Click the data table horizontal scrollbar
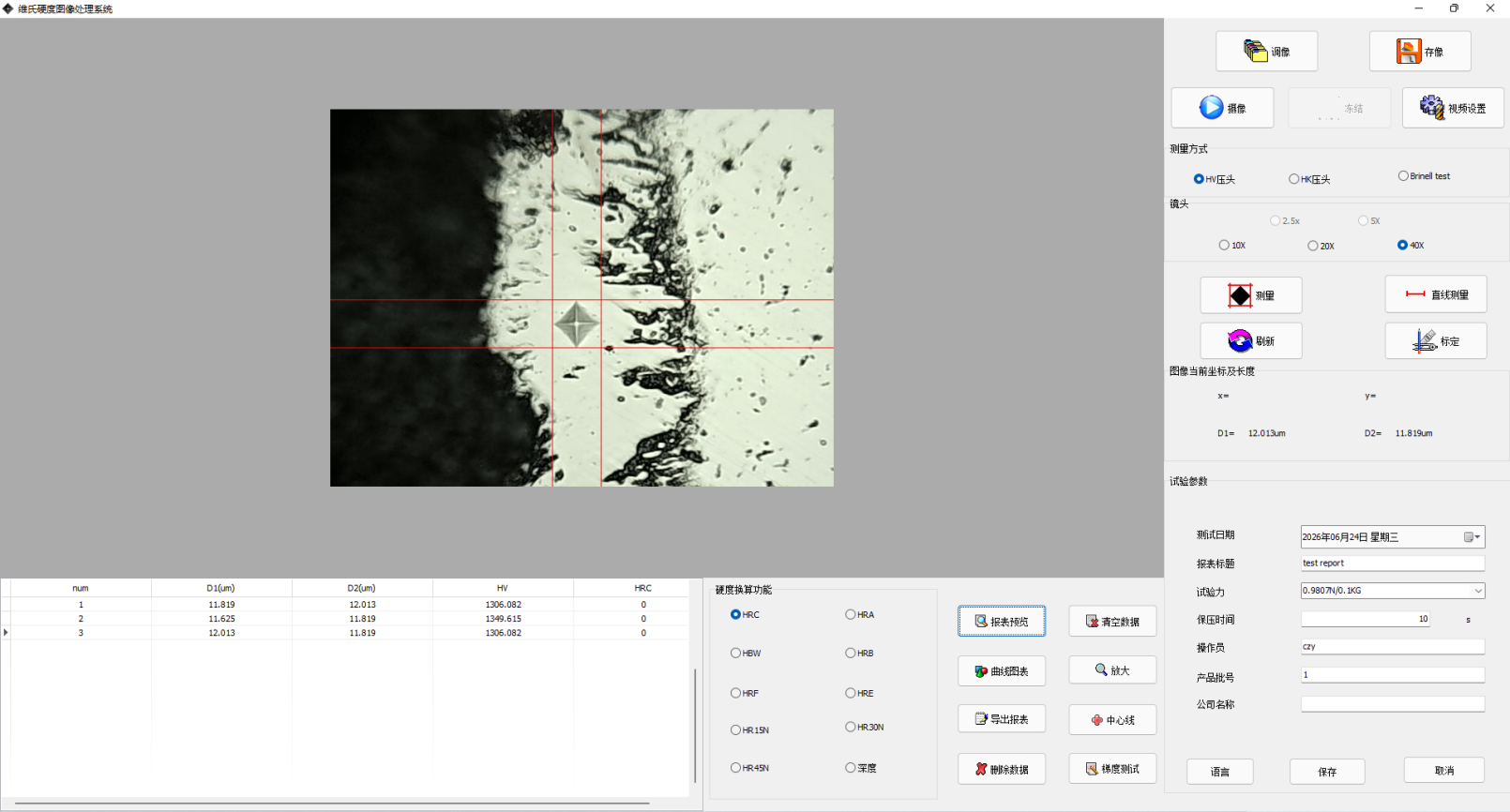The height and width of the screenshot is (812, 1510). 332,804
